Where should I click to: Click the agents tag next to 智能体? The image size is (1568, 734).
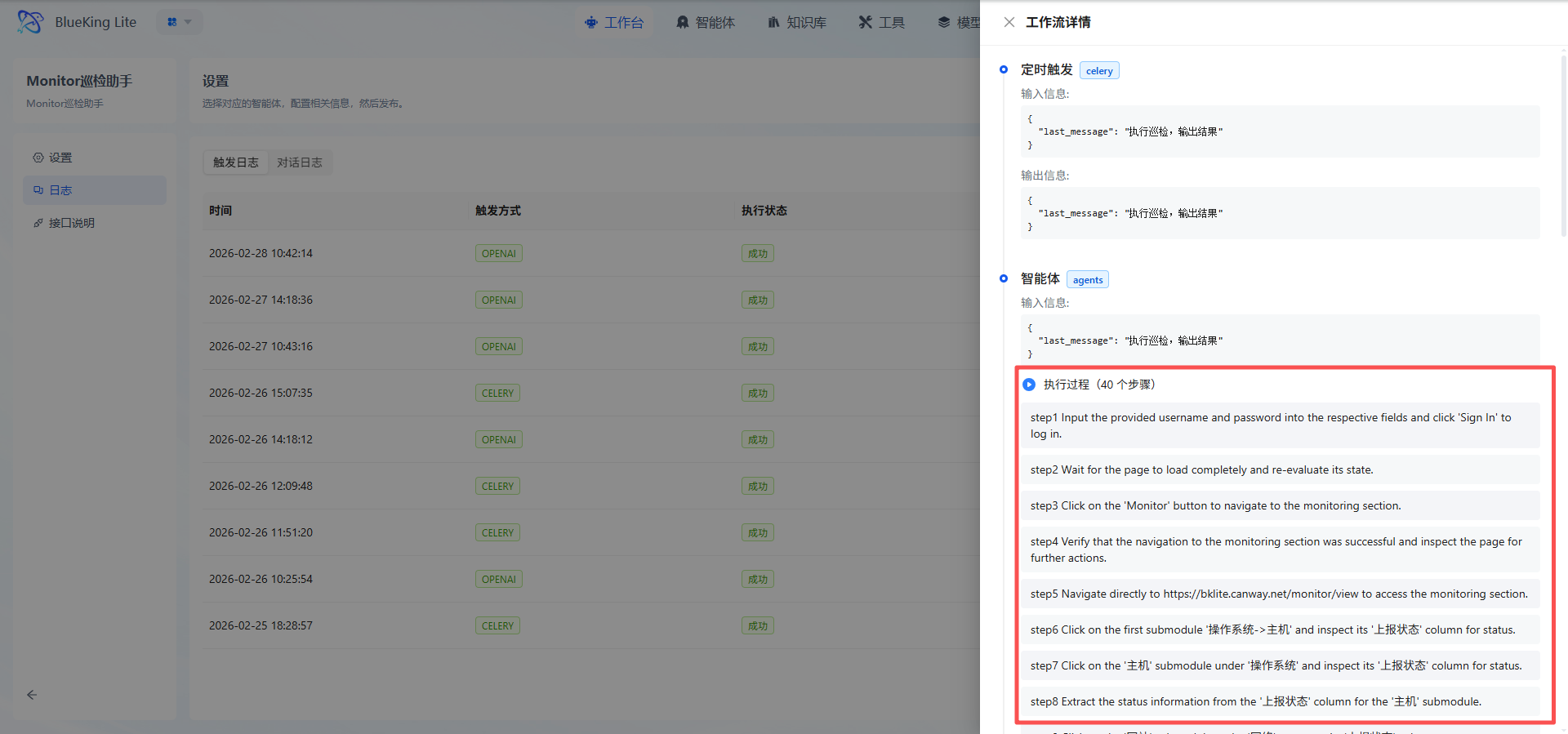click(x=1088, y=280)
